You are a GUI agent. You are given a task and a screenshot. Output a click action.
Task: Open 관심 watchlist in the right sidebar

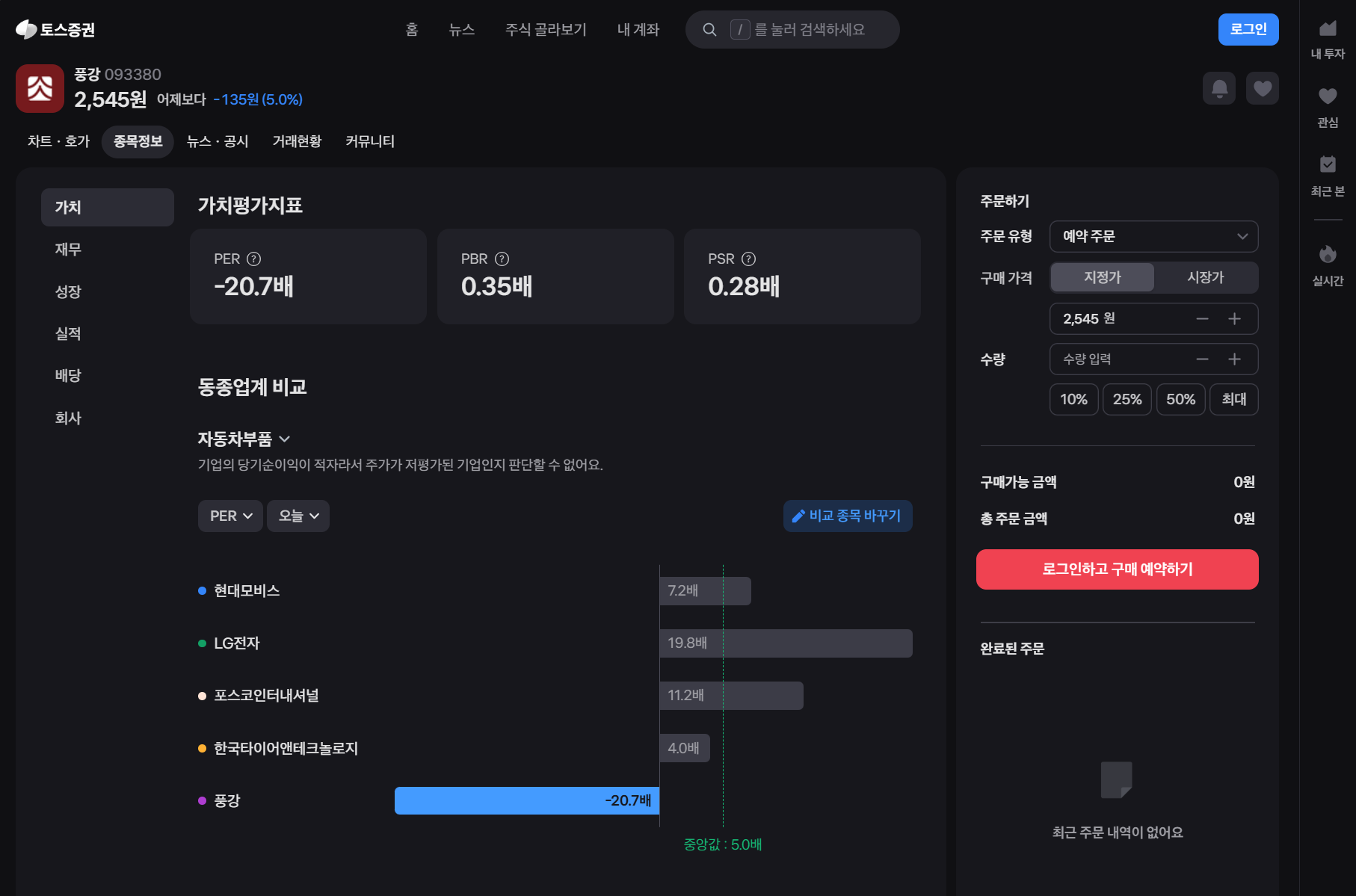pyautogui.click(x=1328, y=108)
